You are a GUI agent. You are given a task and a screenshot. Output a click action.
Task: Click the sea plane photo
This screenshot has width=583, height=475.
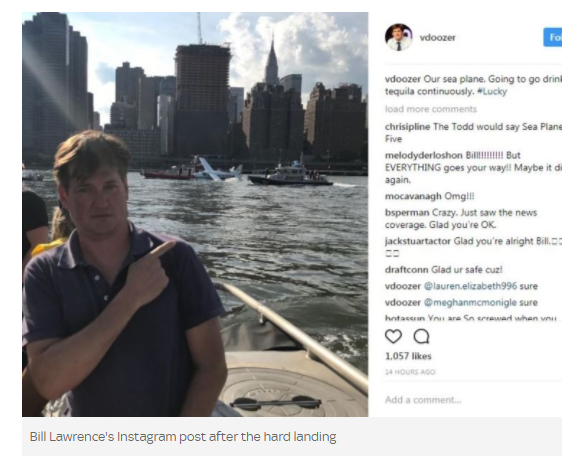195,214
